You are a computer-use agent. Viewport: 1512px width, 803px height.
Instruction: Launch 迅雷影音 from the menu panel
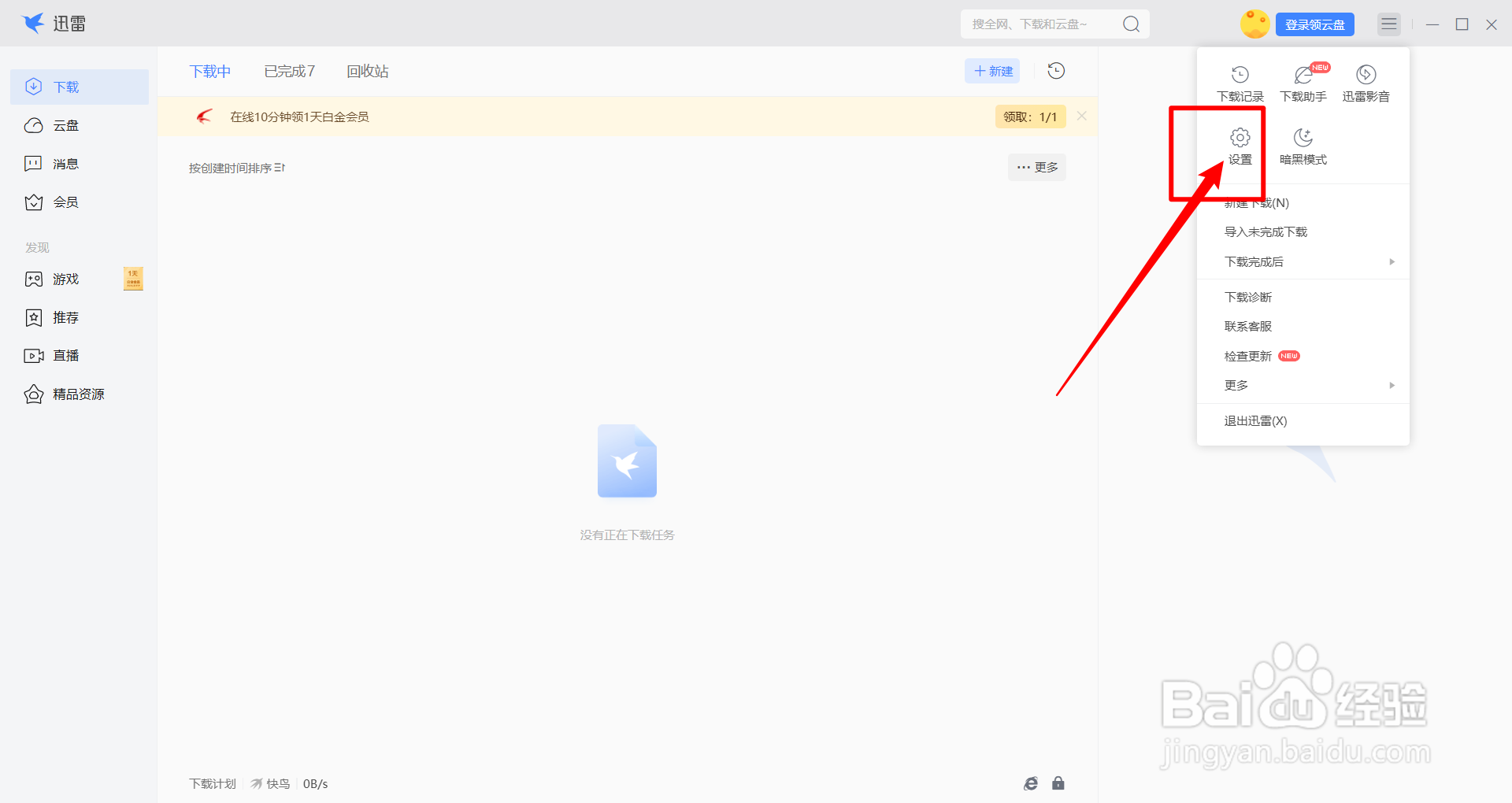[x=1366, y=84]
